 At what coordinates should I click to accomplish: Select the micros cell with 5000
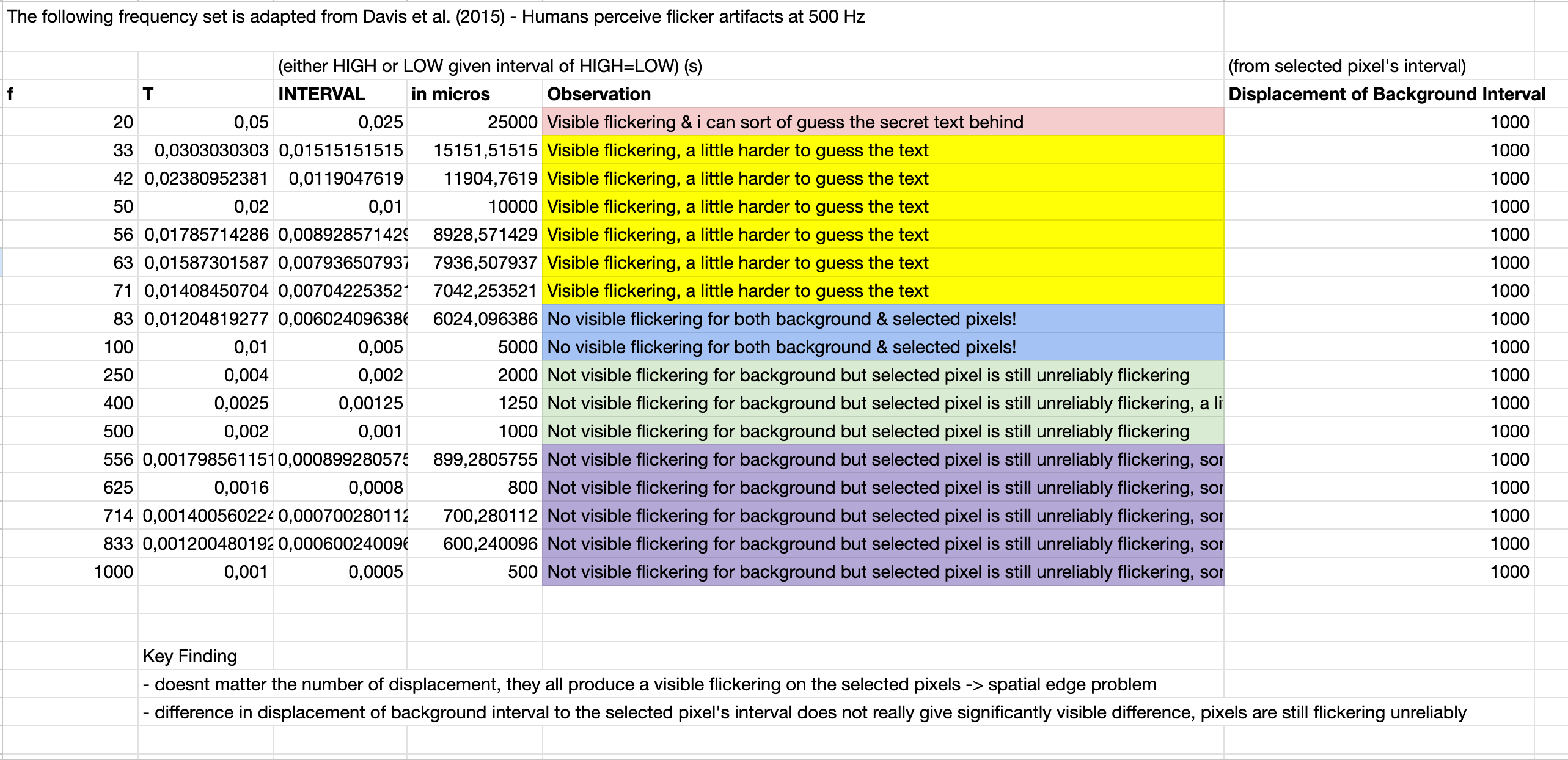point(475,346)
